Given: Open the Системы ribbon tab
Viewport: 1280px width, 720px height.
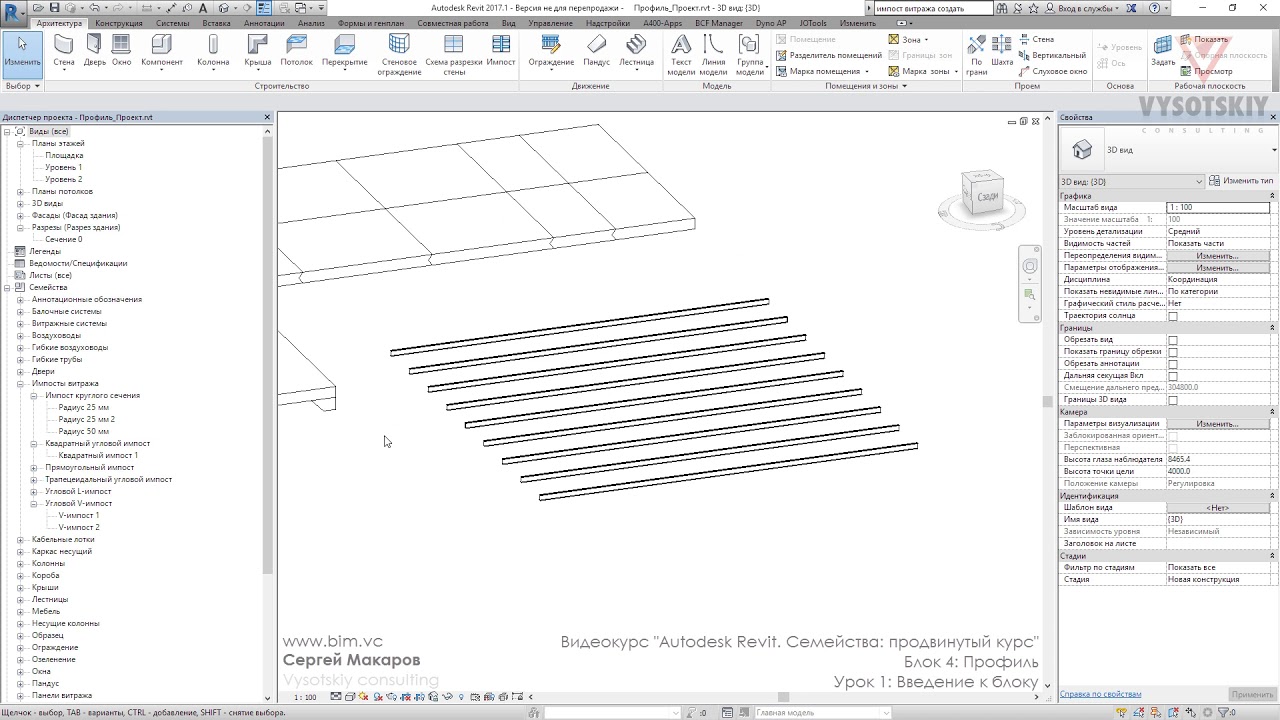Looking at the screenshot, I should click(x=172, y=23).
